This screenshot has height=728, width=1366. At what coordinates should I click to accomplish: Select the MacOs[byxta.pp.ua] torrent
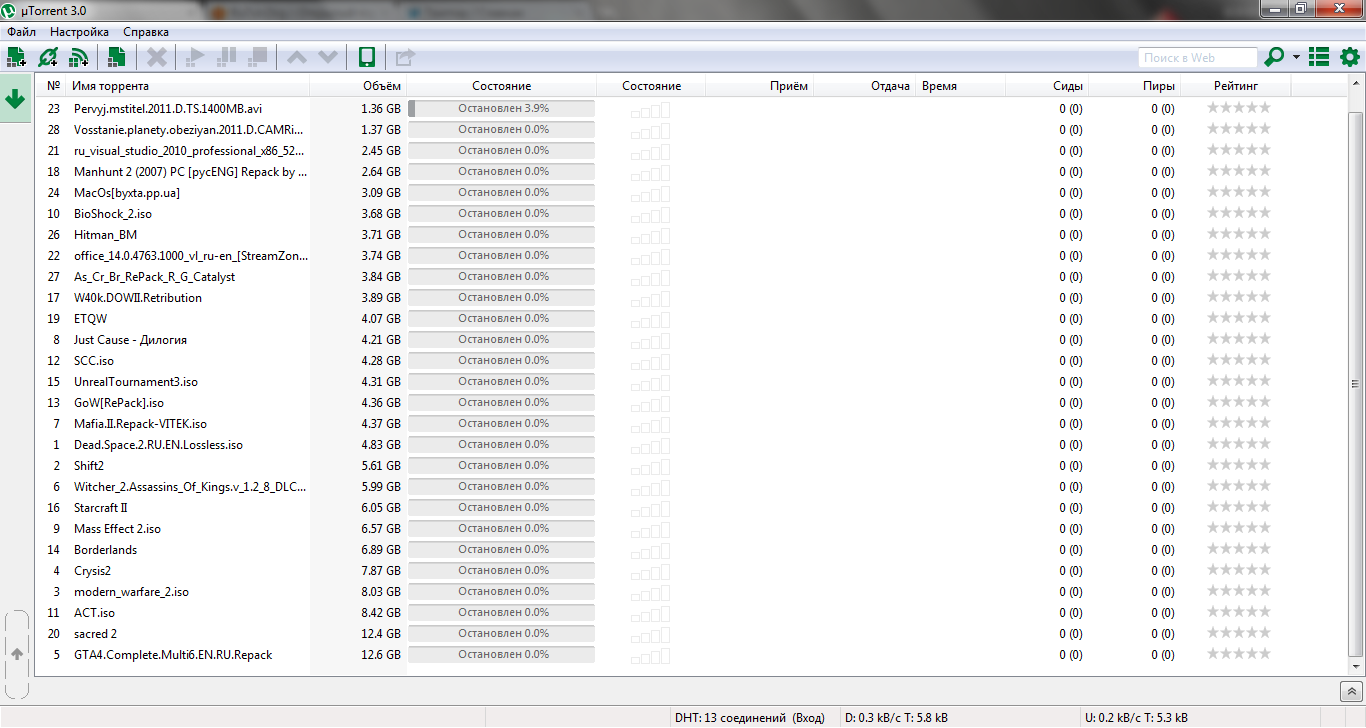click(x=127, y=192)
